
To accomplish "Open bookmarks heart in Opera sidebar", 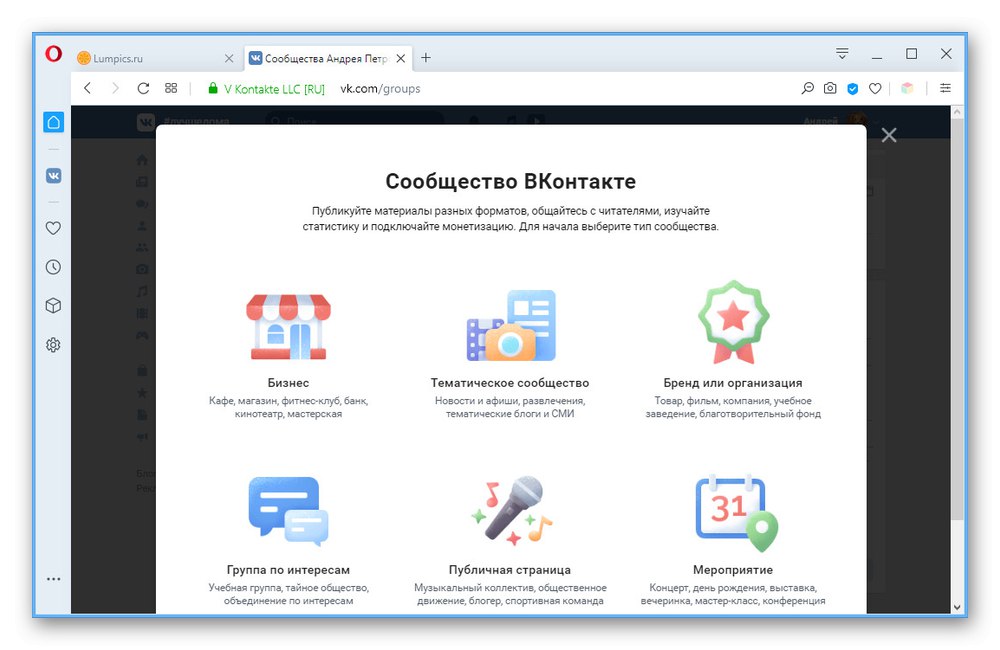I will coord(54,228).
